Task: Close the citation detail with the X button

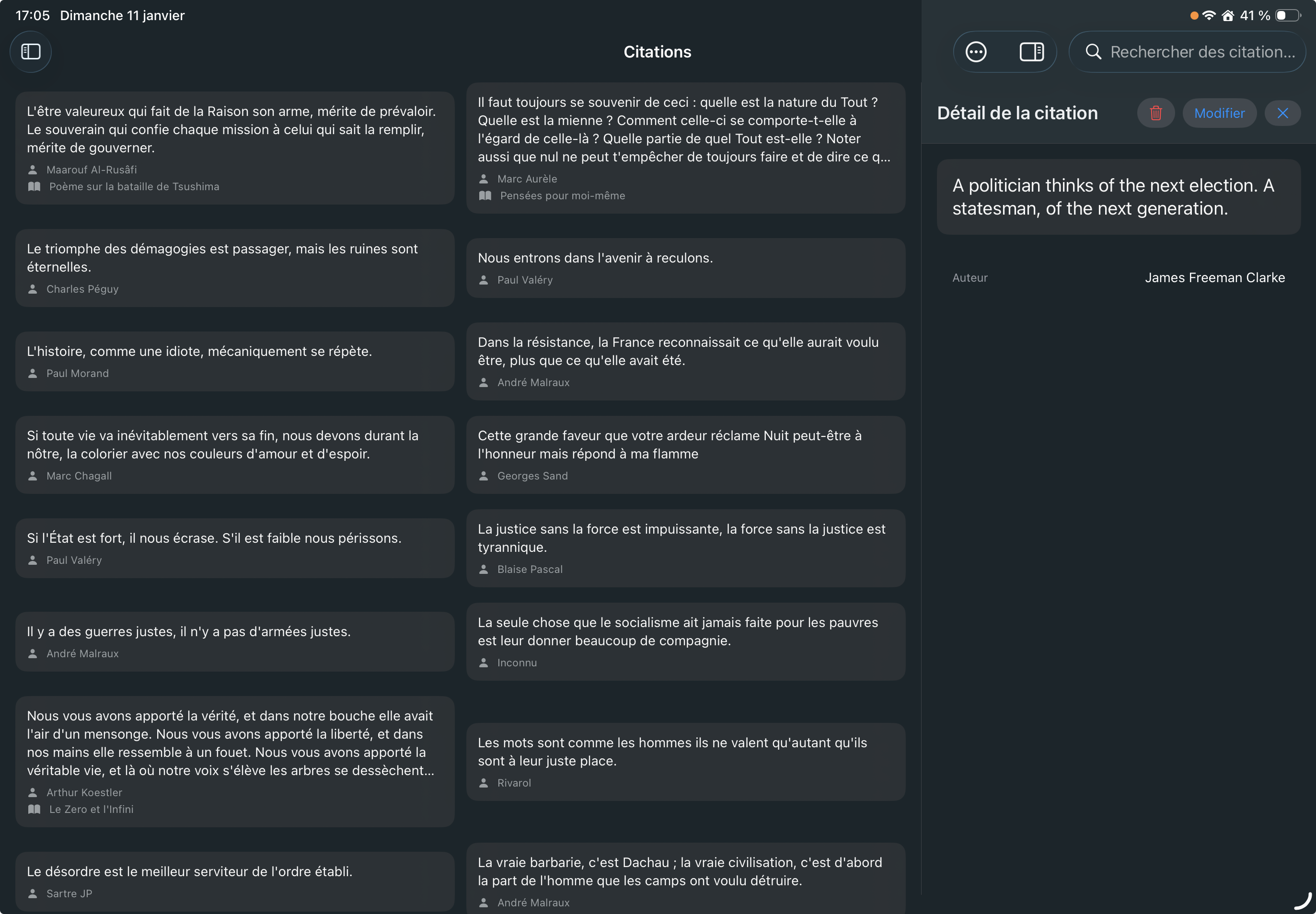Action: [1282, 113]
